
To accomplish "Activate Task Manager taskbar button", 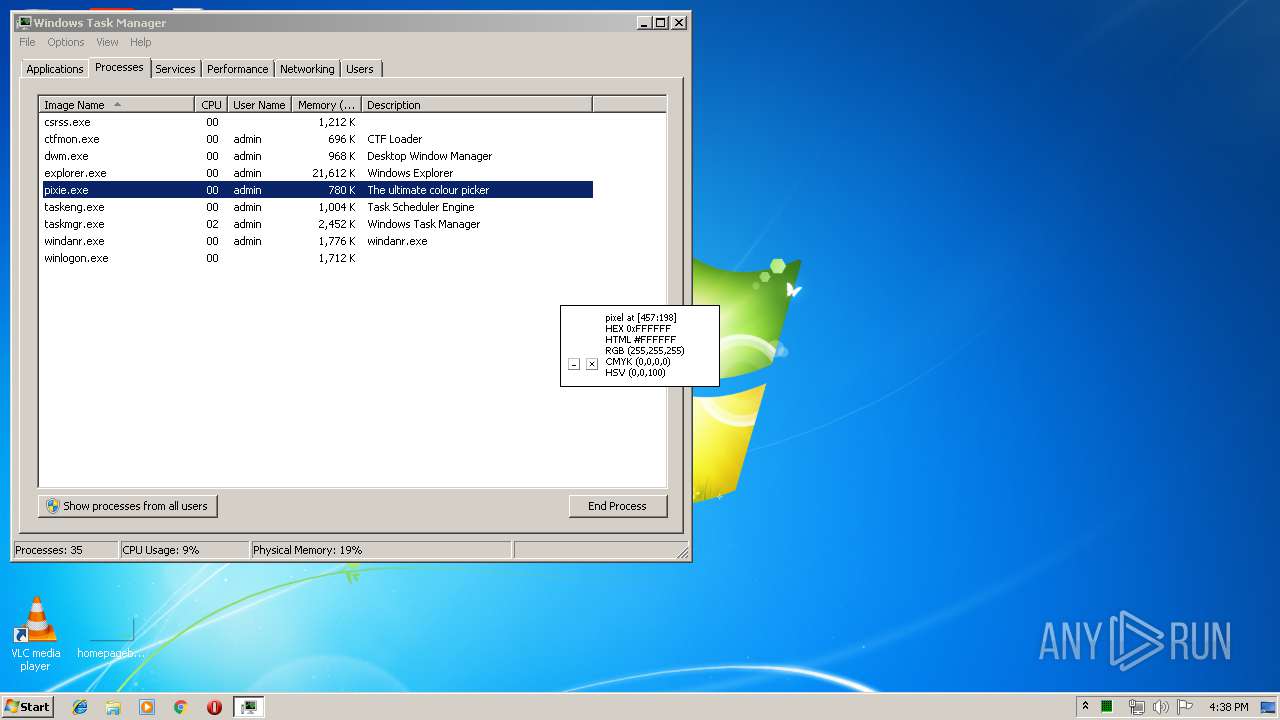I will coord(248,707).
